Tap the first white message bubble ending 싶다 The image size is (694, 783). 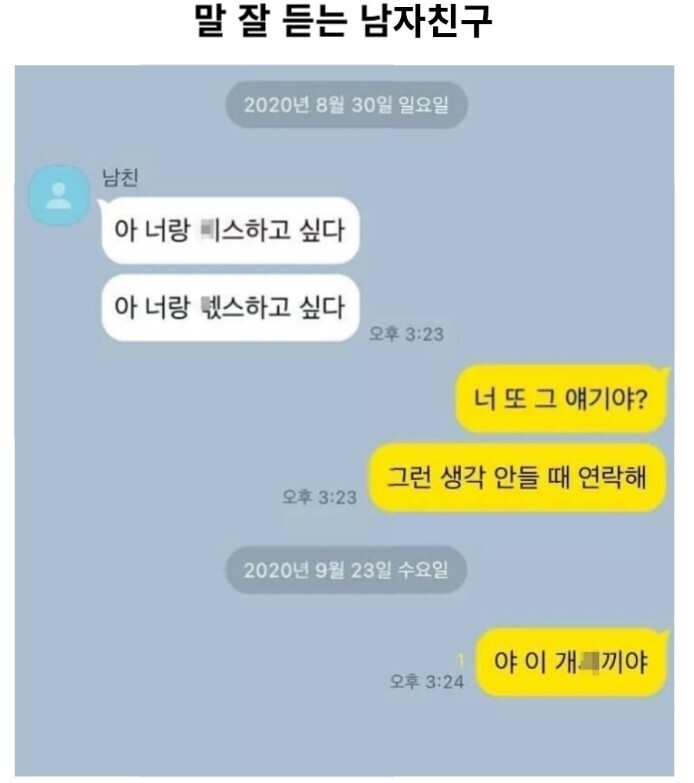tap(230, 230)
